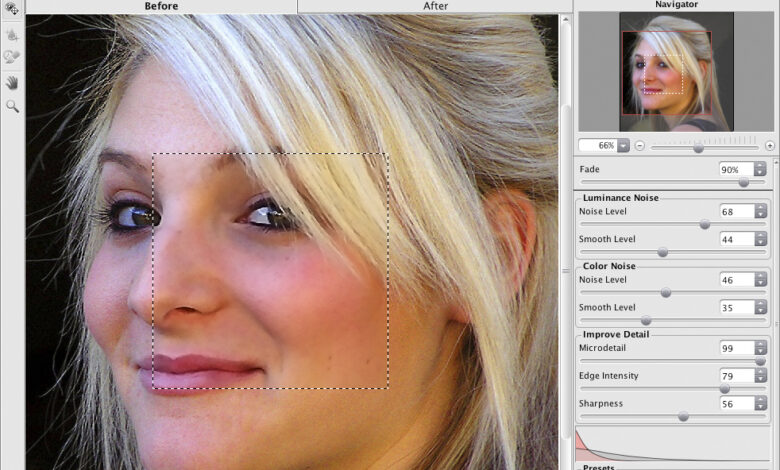Click the zoom in plus icon

point(769,145)
